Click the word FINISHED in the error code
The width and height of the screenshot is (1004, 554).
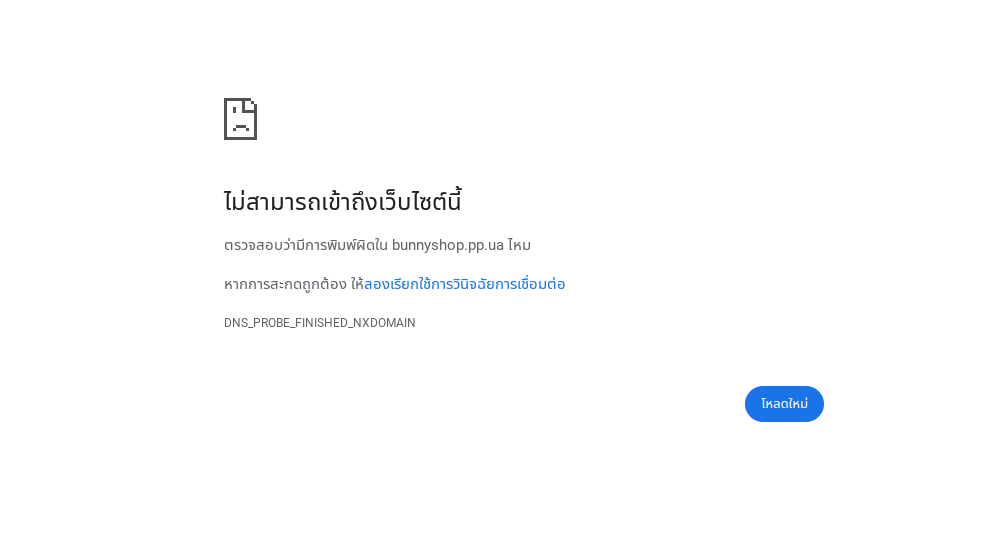click(x=321, y=323)
